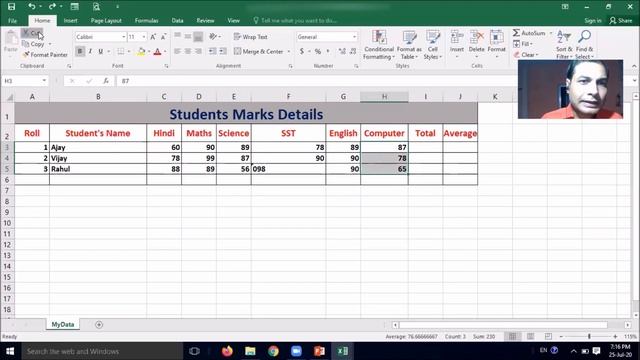Click the Insert Function fx icon
640x360 pixels.
(106, 81)
